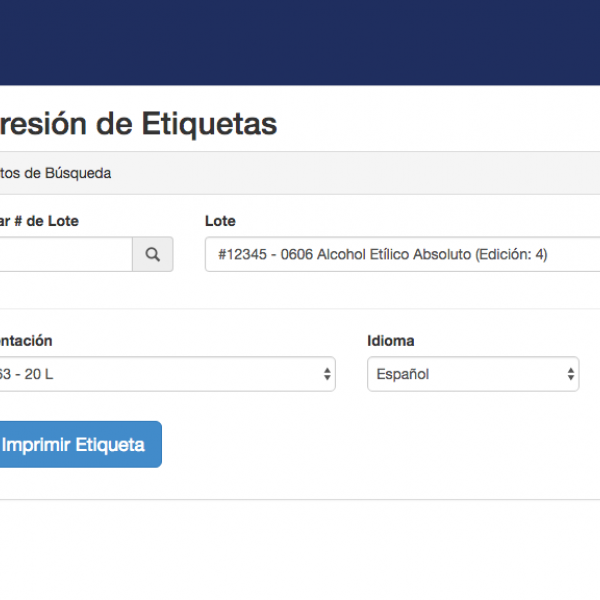
Task: Click the magnifier search icon button
Action: [x=153, y=254]
